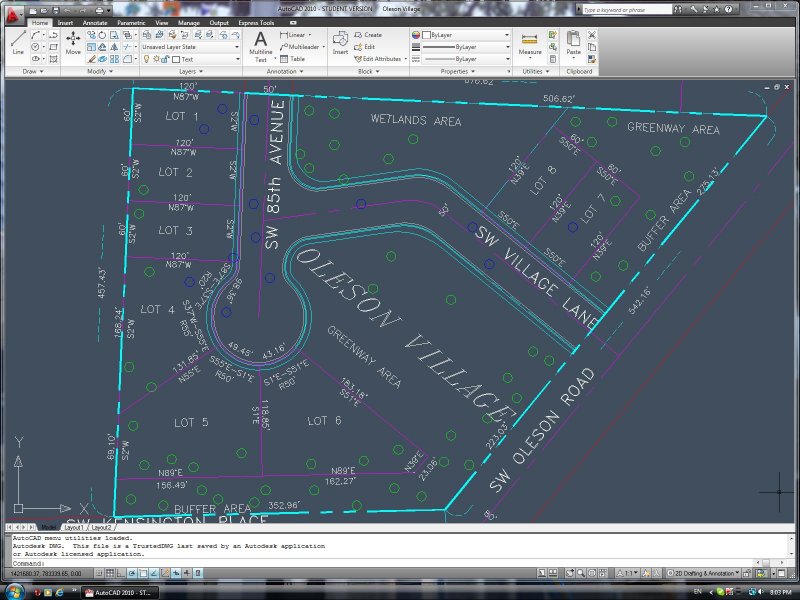
Task: Switch to the Annotate ribbon tab
Action: pyautogui.click(x=95, y=23)
